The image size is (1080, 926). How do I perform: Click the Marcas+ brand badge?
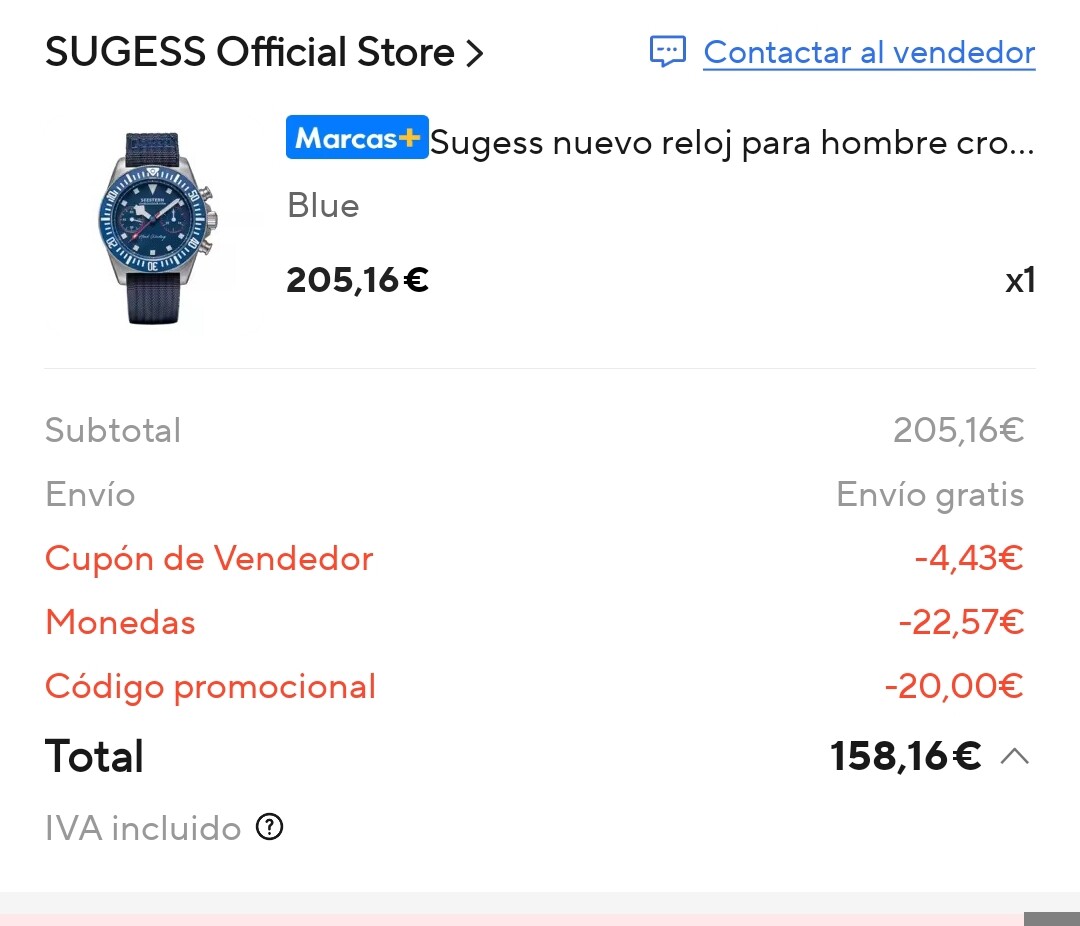pos(357,138)
